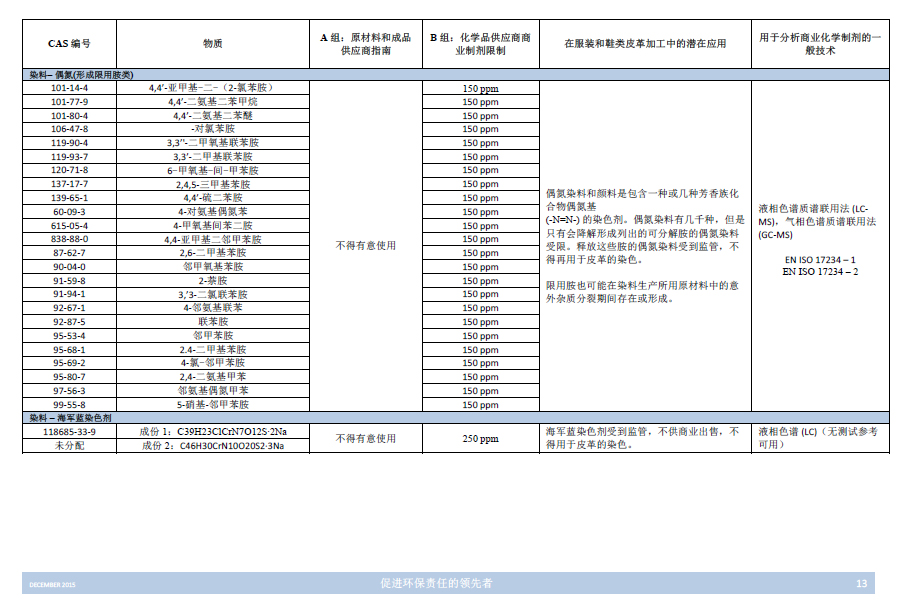Click the 250 ppm limit cell
Image resolution: width=919 pixels, height=615 pixels.
480,439
